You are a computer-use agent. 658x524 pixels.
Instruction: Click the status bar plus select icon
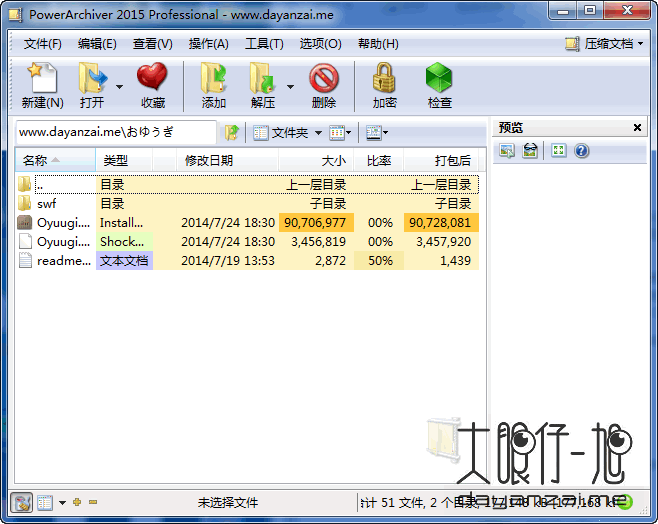click(x=77, y=502)
